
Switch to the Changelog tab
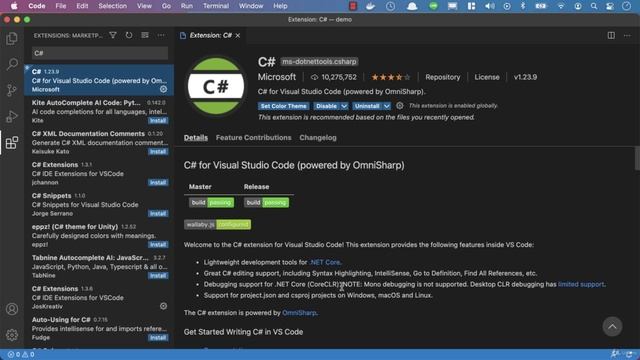pos(318,138)
